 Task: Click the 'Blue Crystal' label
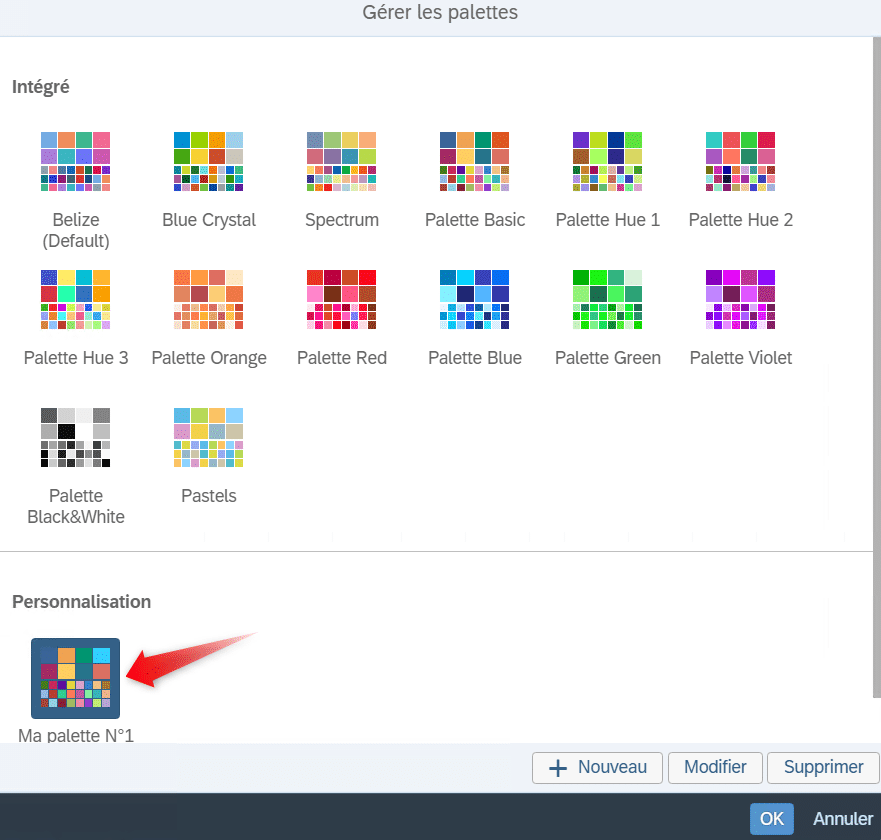(209, 220)
